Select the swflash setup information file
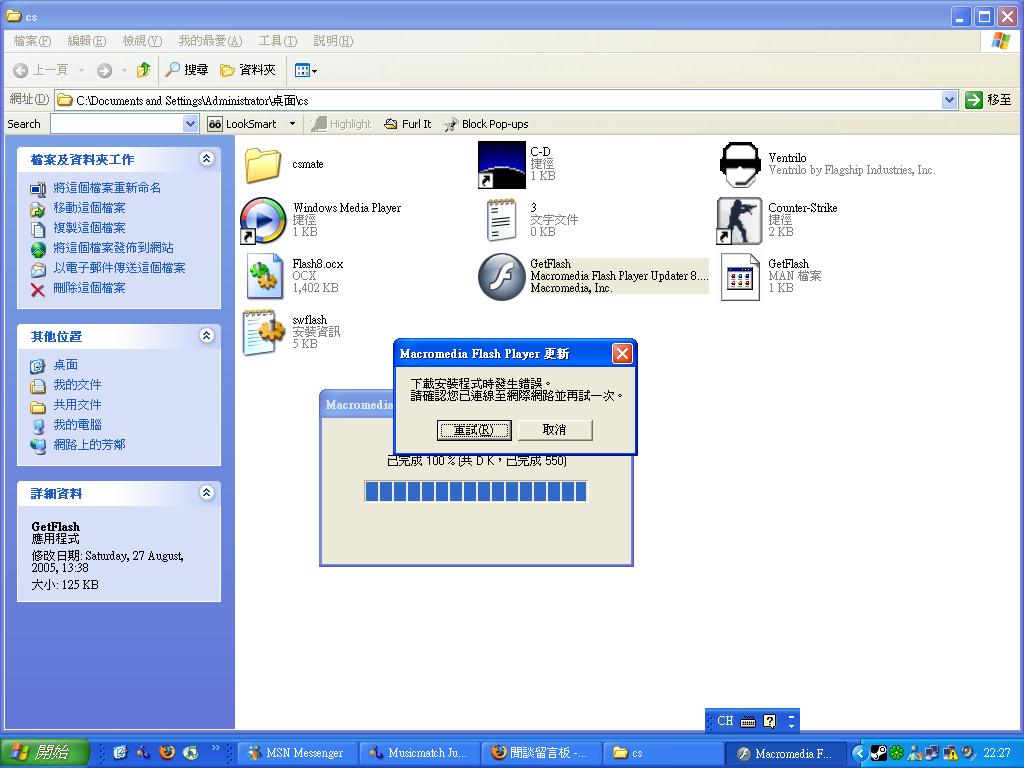Viewport: 1024px width, 768px height. click(x=263, y=332)
